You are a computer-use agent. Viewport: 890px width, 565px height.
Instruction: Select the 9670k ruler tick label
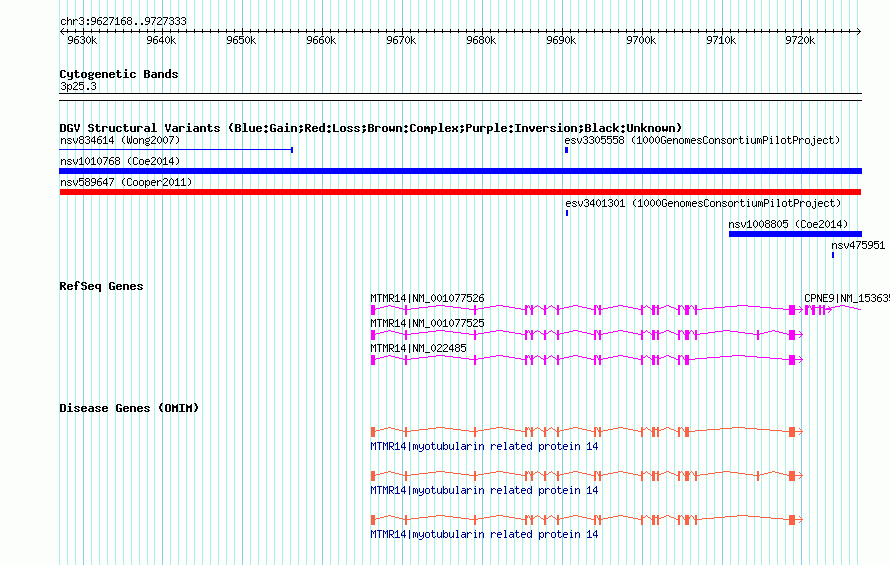coord(401,40)
